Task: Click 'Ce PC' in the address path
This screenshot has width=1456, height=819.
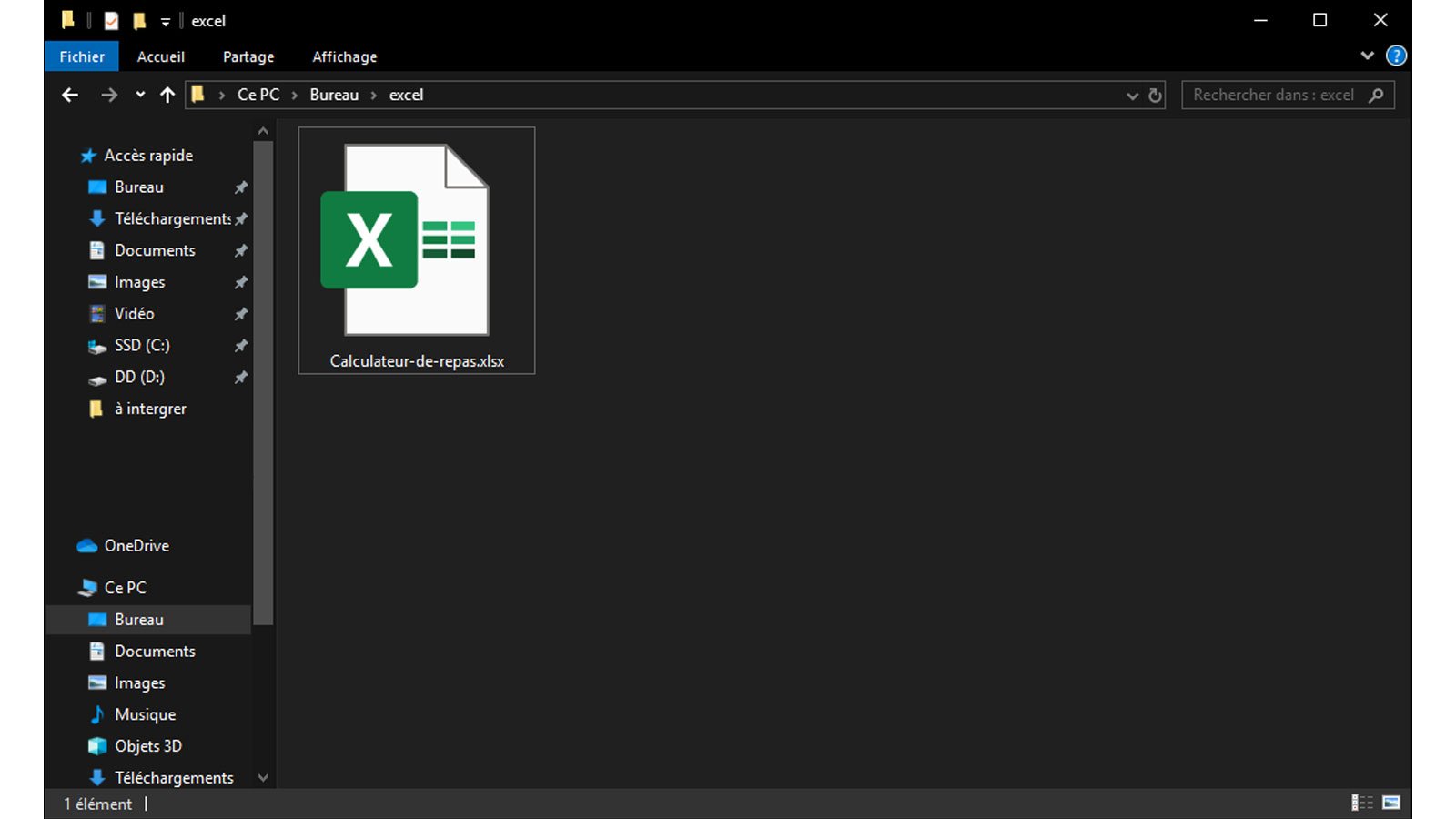Action: [258, 95]
